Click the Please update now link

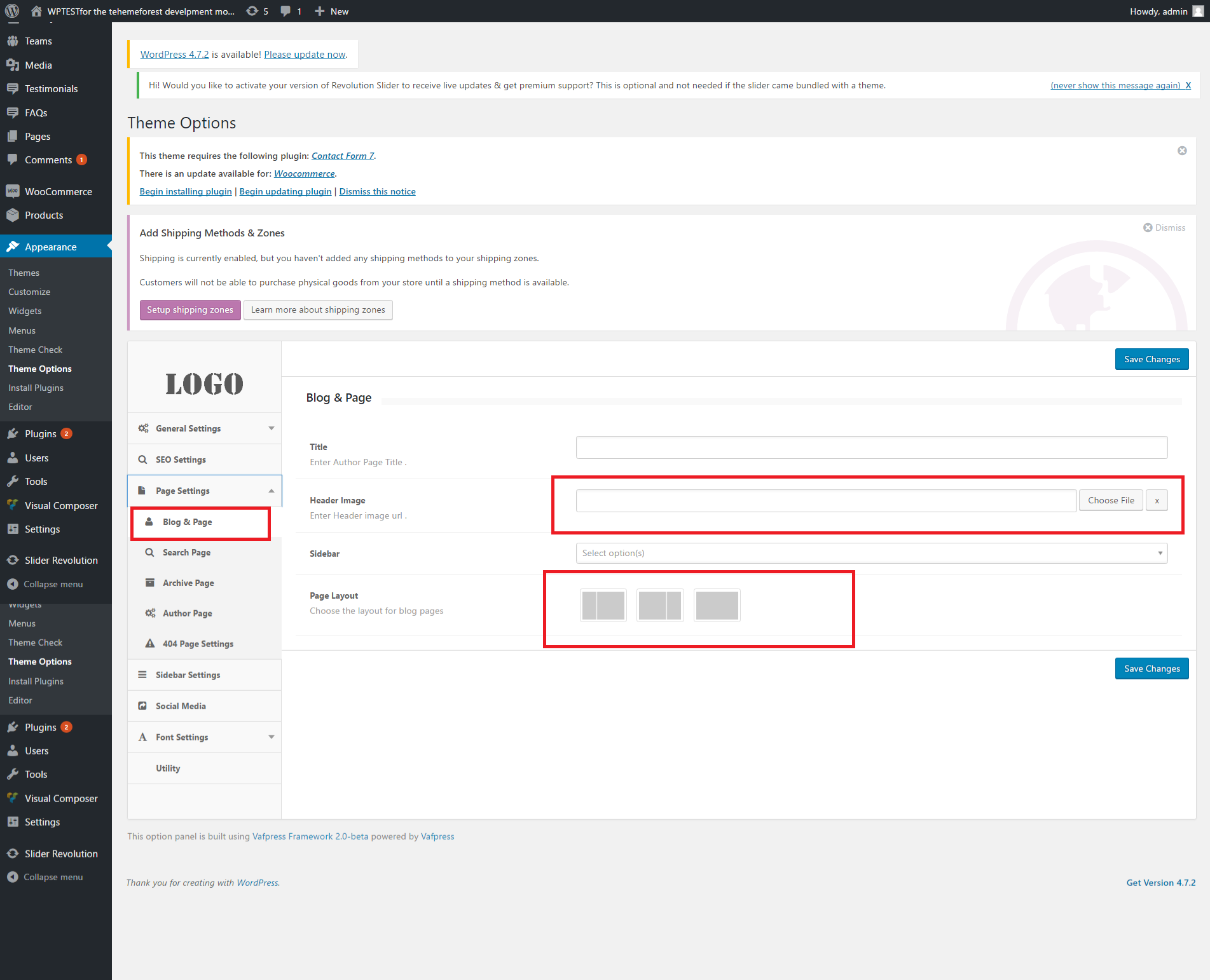(x=305, y=55)
